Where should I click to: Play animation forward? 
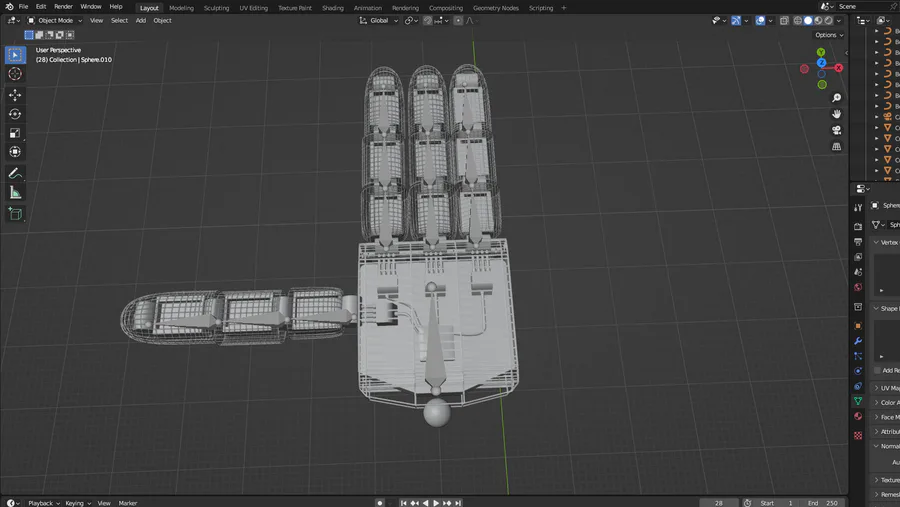coord(436,503)
